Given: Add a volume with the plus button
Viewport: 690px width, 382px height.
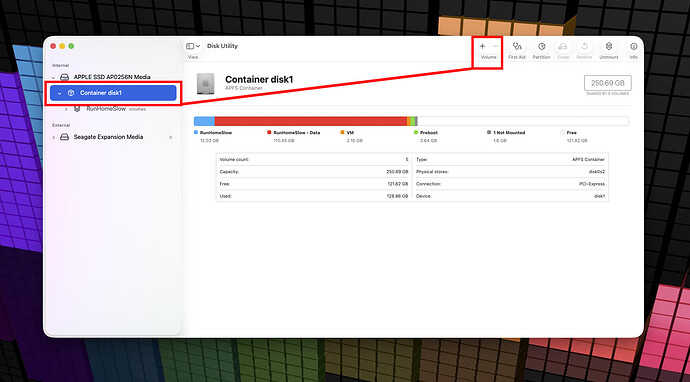Looking at the screenshot, I should [482, 46].
